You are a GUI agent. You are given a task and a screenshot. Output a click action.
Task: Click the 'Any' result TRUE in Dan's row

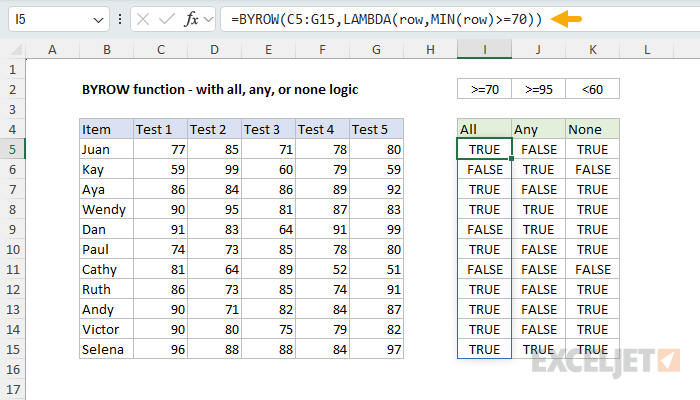[538, 229]
